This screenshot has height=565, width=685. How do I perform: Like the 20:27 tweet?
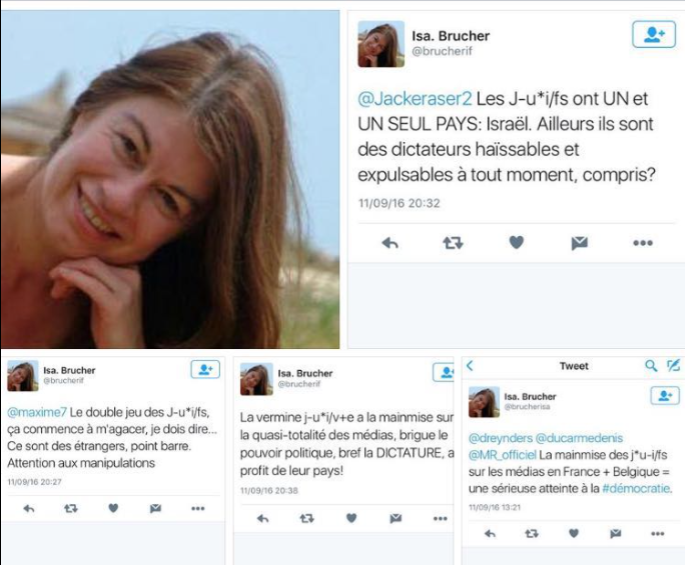click(113, 508)
